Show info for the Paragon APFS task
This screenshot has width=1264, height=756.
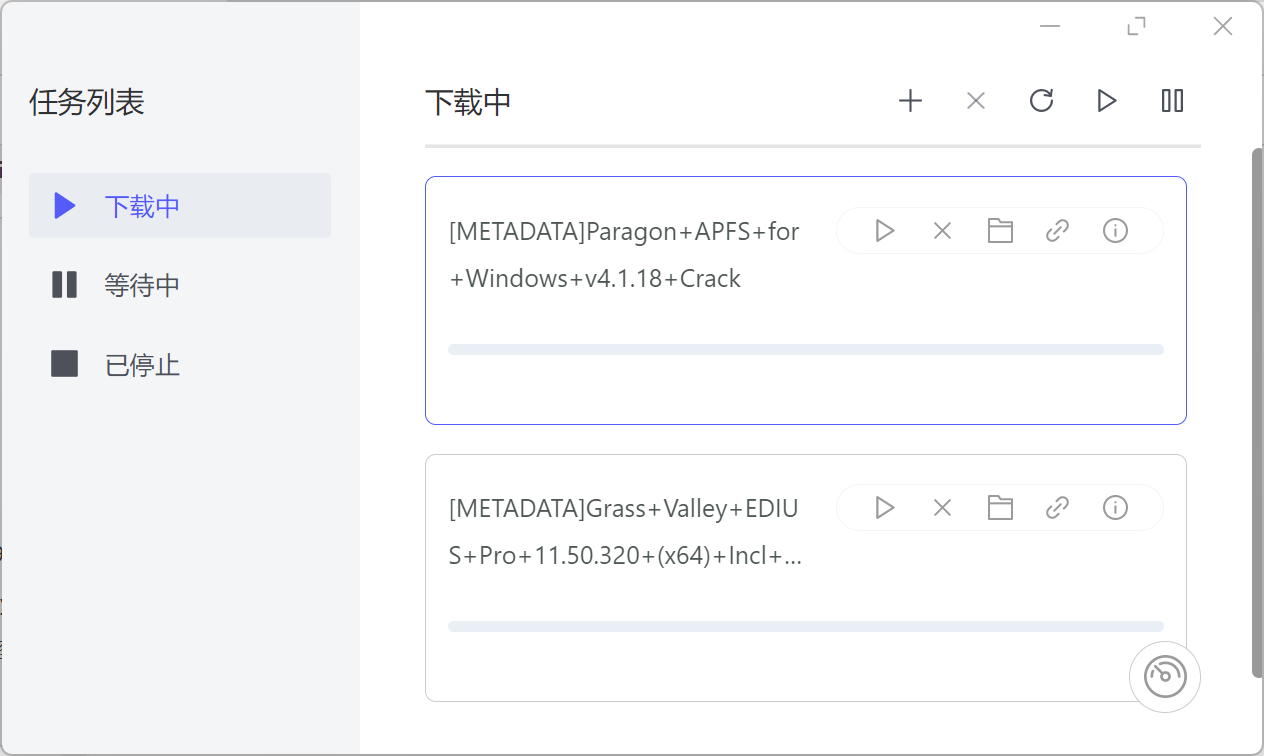(1115, 231)
